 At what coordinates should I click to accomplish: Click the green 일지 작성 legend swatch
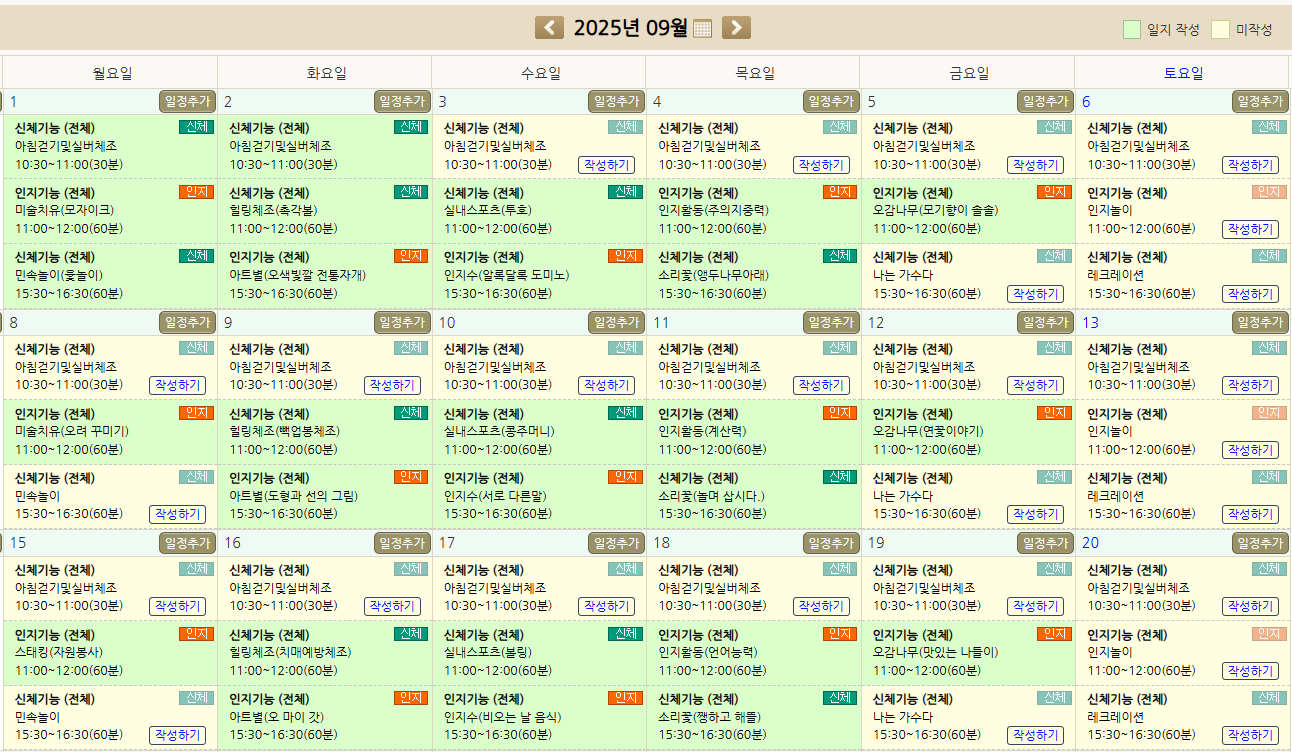point(1131,29)
